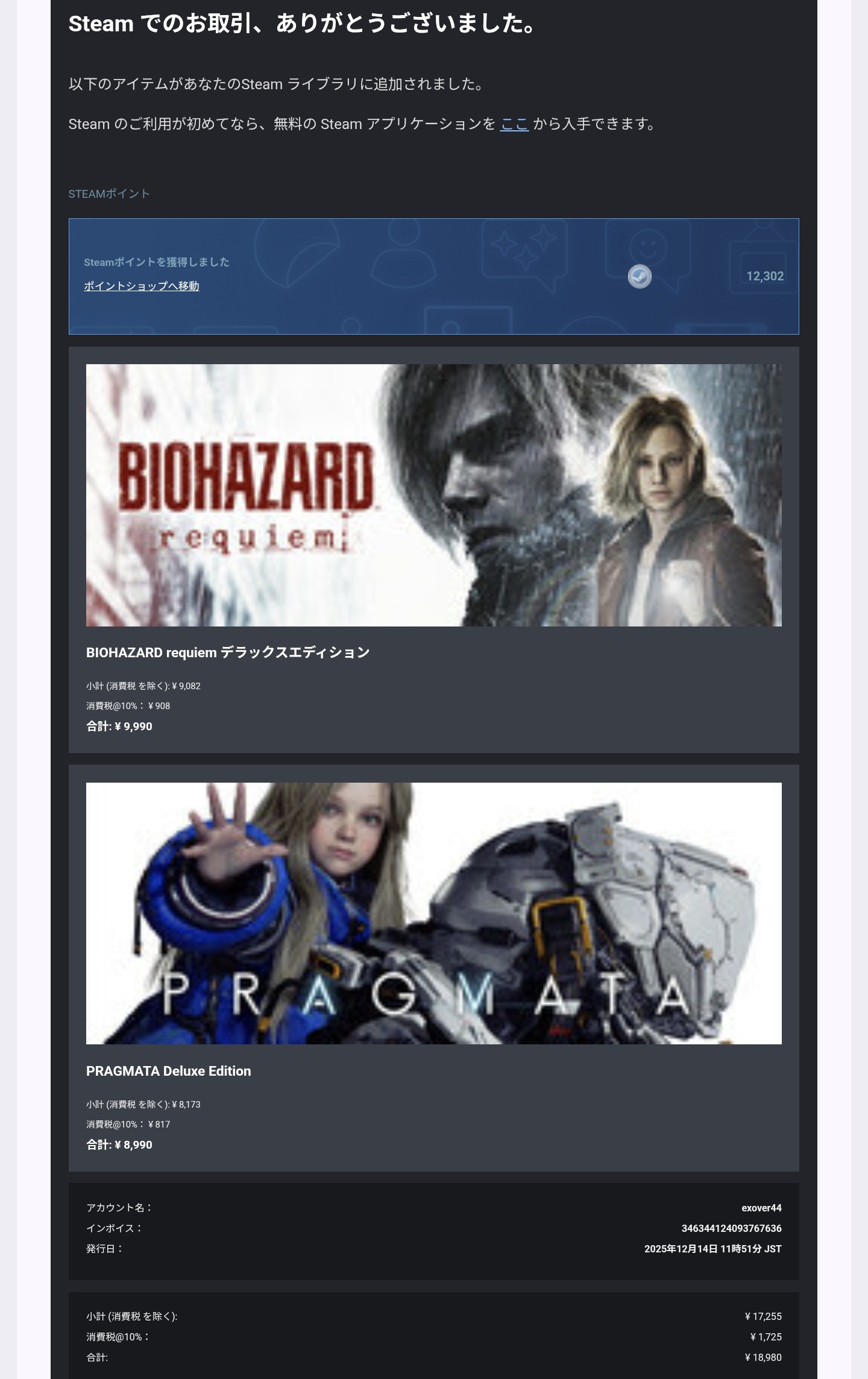Select order grand total ¥ 18,980
The width and height of the screenshot is (868, 1379).
763,1357
